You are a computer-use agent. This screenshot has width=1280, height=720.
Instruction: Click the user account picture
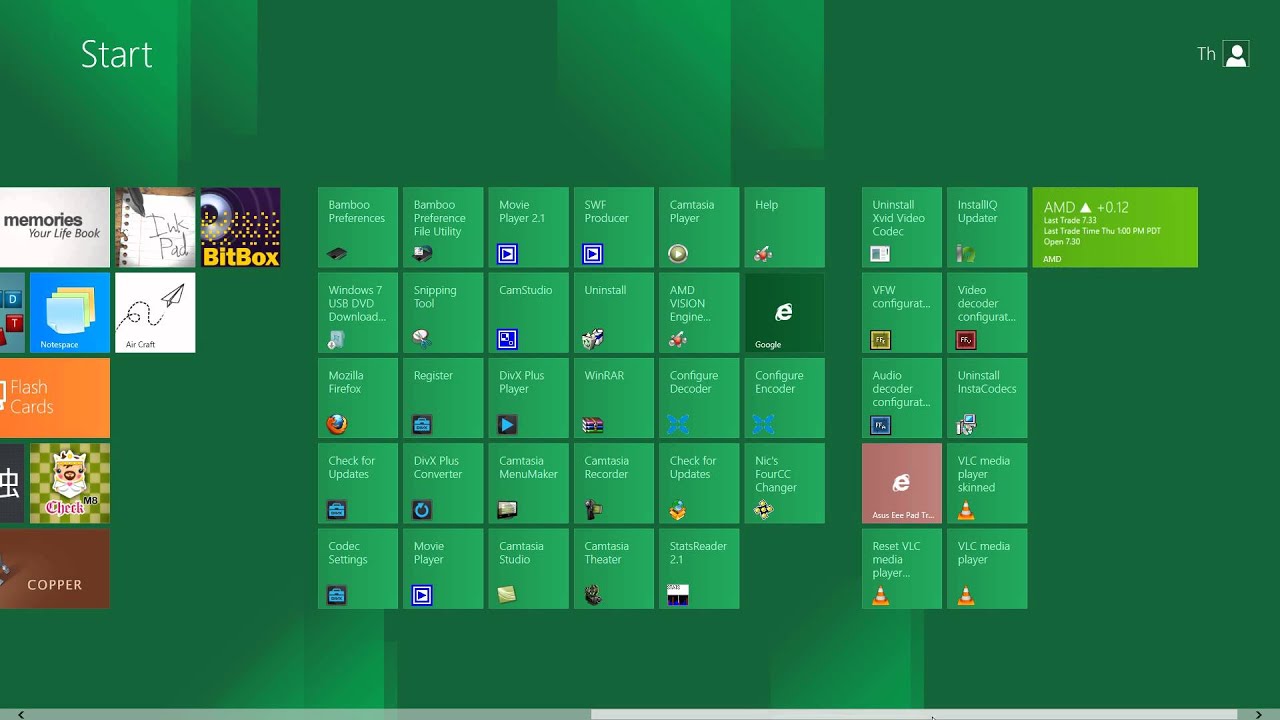(x=1236, y=54)
